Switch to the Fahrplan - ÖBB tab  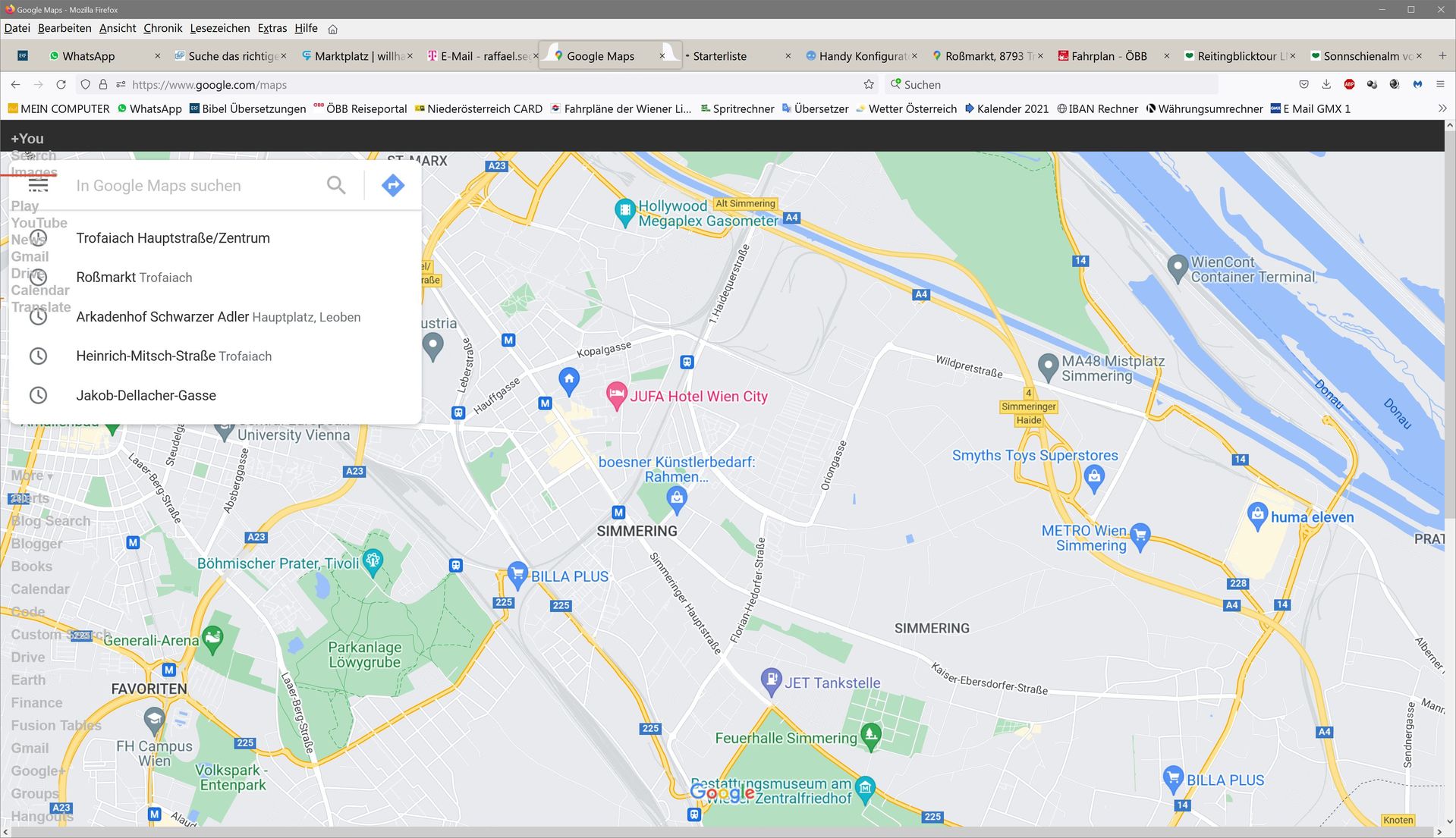(x=1109, y=56)
